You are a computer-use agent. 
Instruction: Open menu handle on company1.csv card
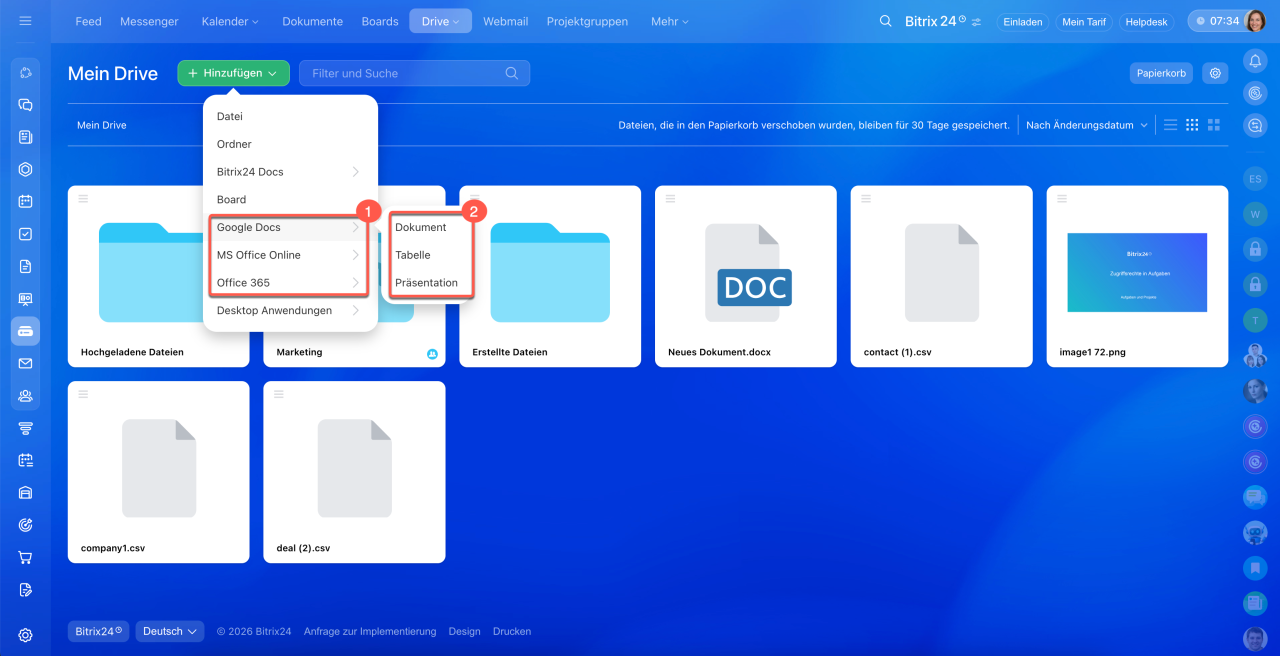point(83,393)
